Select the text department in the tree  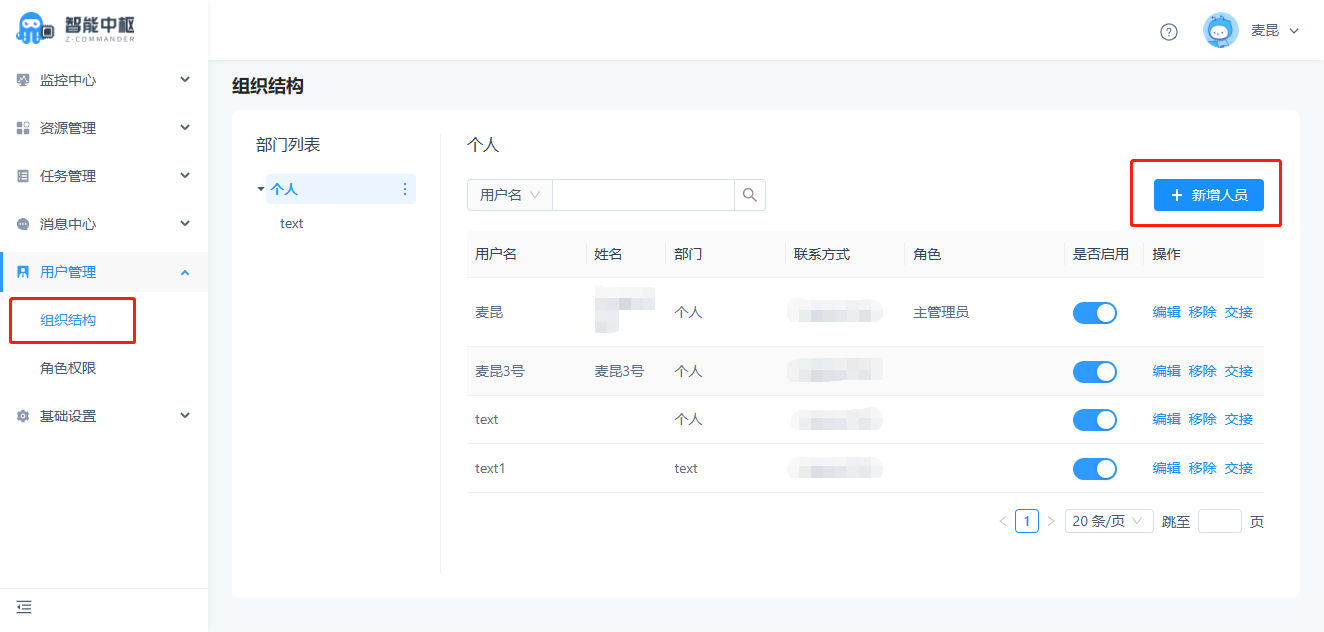pos(292,224)
